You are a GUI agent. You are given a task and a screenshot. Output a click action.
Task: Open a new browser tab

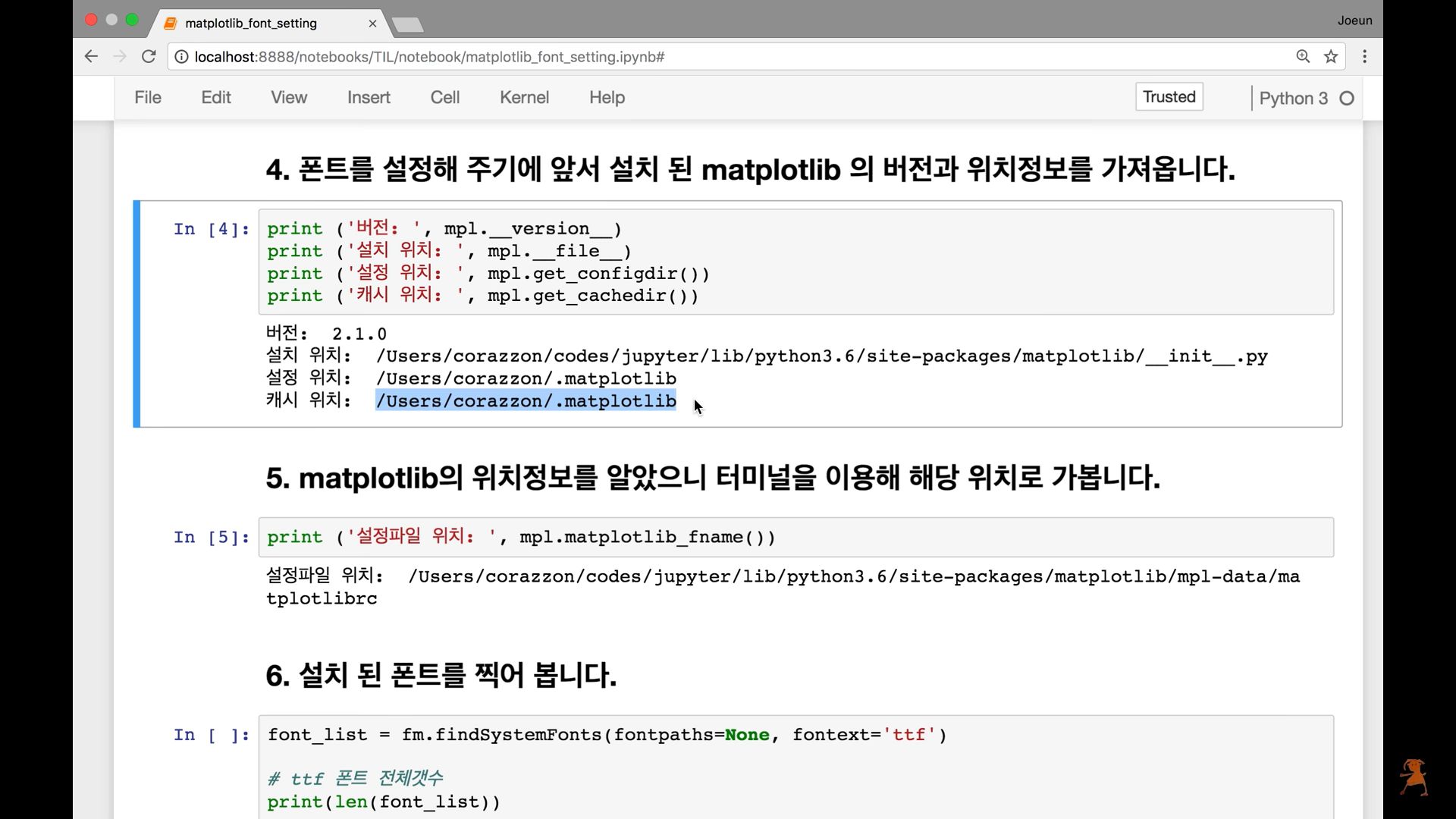[x=408, y=25]
